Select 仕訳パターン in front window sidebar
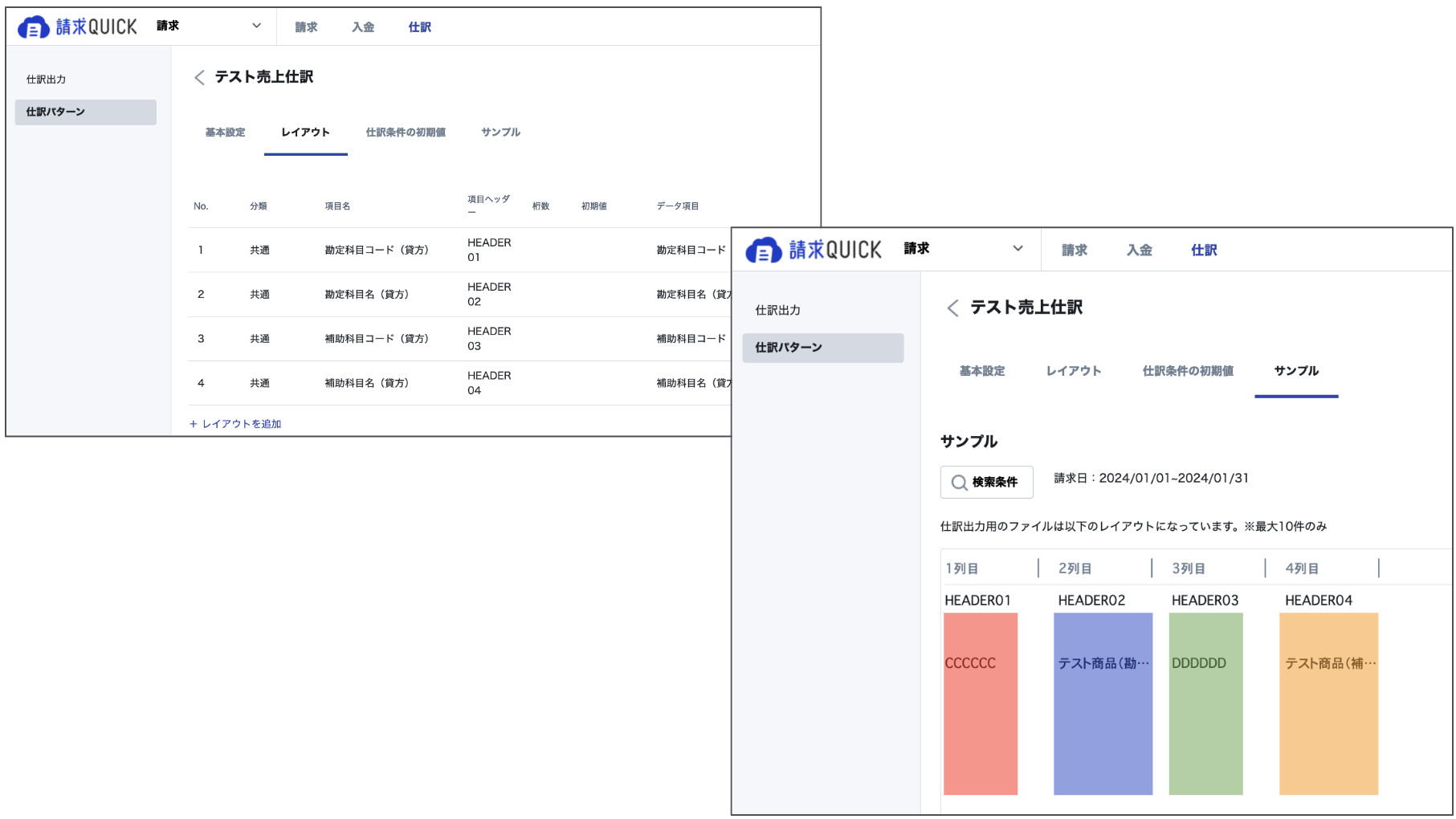Viewport: 1456px width, 819px height. pyautogui.click(x=822, y=348)
